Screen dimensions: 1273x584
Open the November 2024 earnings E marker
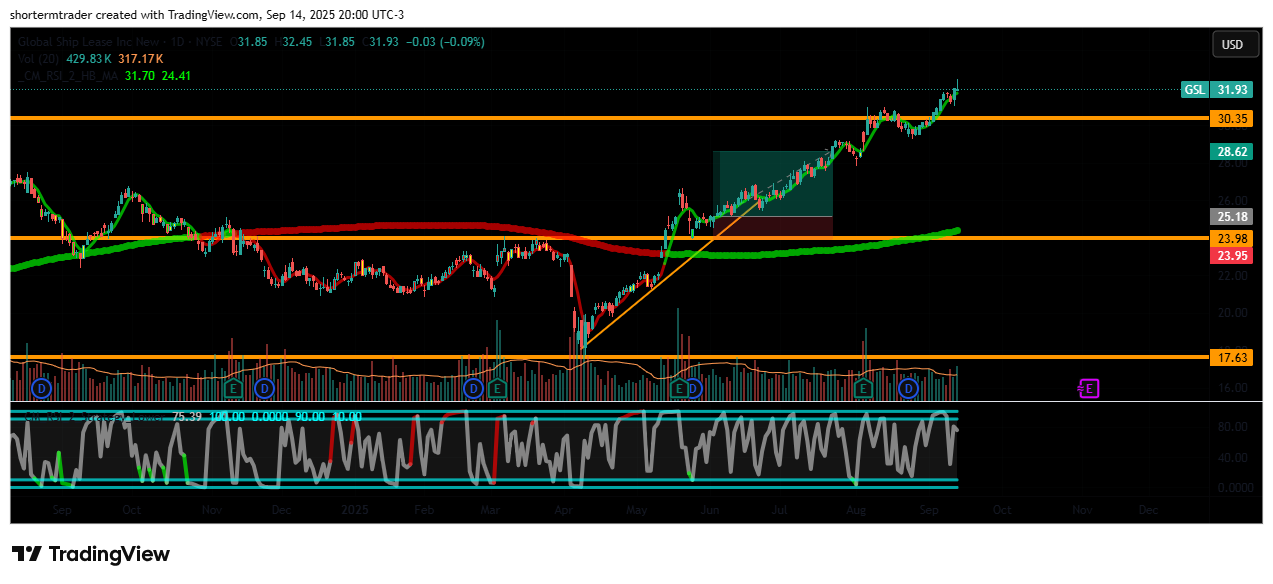pos(235,388)
